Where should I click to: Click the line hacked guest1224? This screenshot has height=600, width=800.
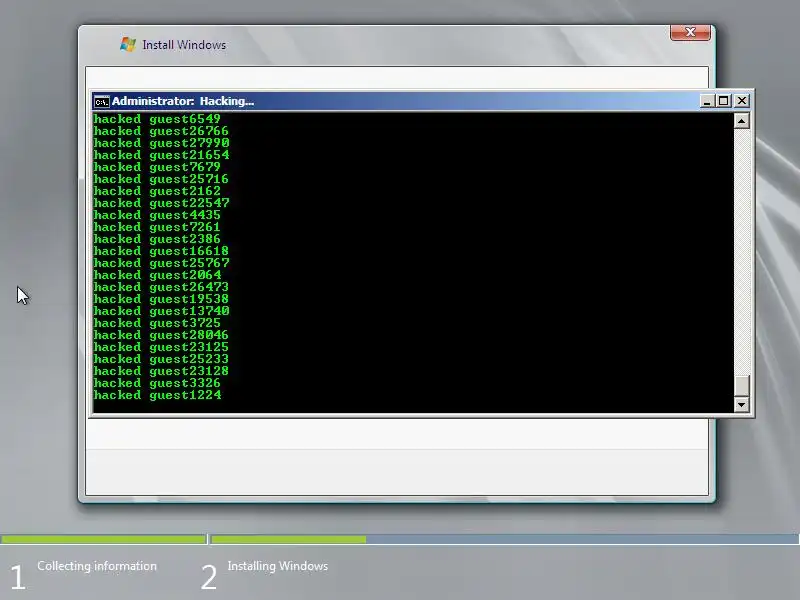157,395
